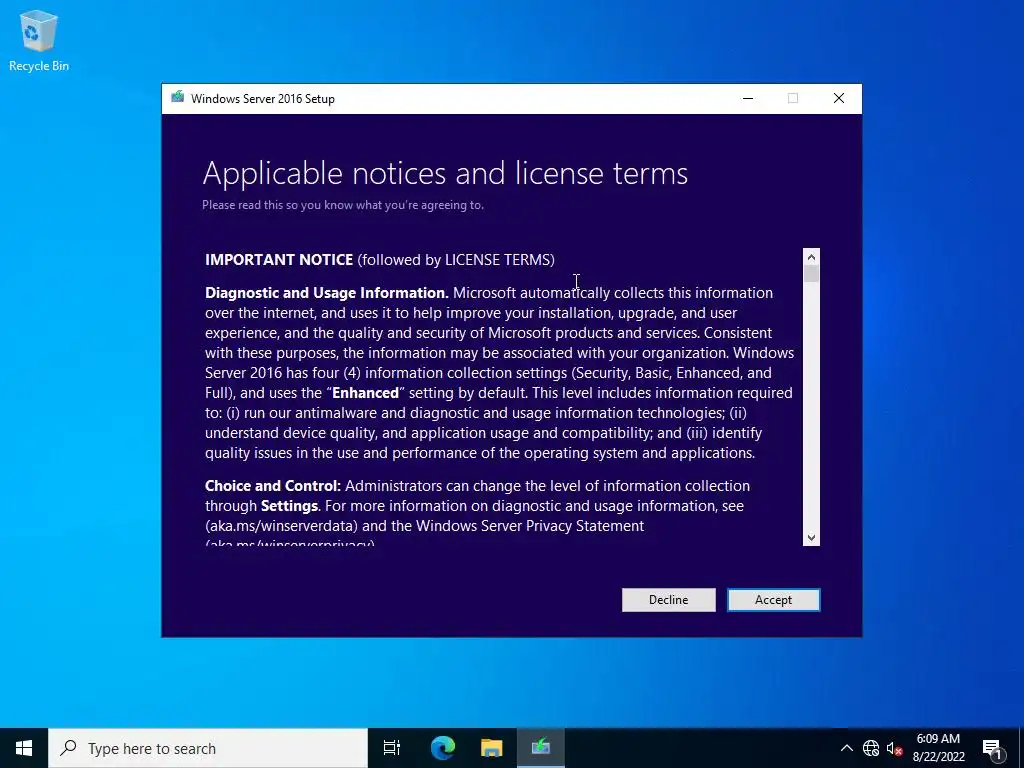Click the scroll up arrow in license text

click(811, 257)
